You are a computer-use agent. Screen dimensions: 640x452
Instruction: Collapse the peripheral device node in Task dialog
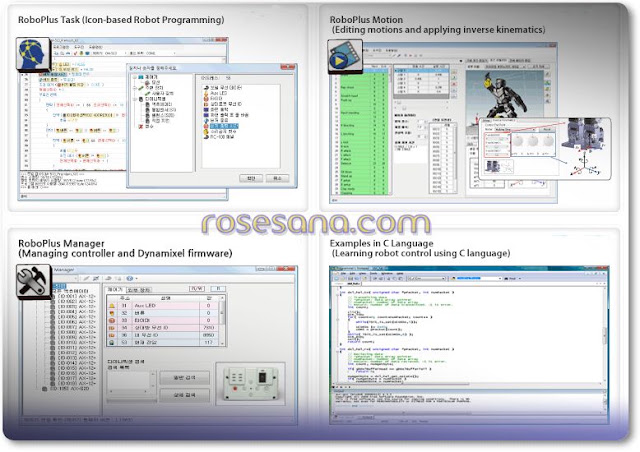coord(134,88)
